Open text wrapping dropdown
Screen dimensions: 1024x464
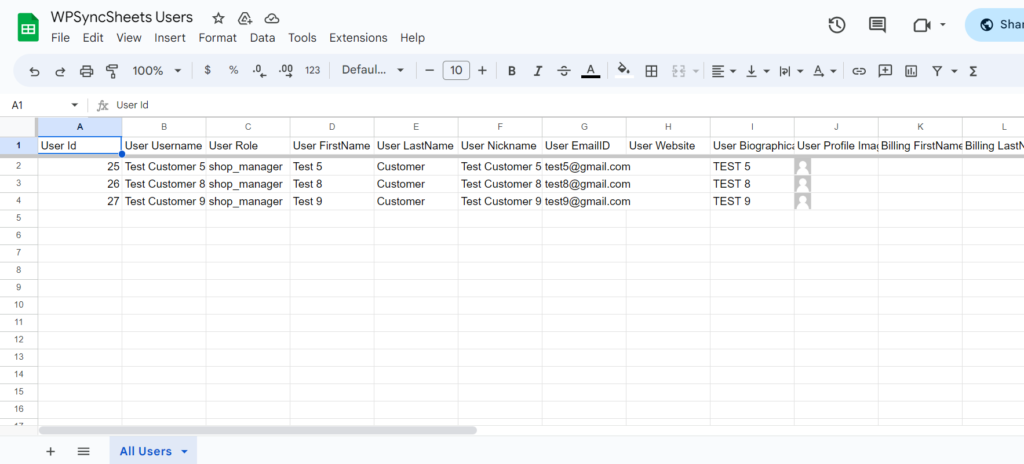(x=791, y=71)
